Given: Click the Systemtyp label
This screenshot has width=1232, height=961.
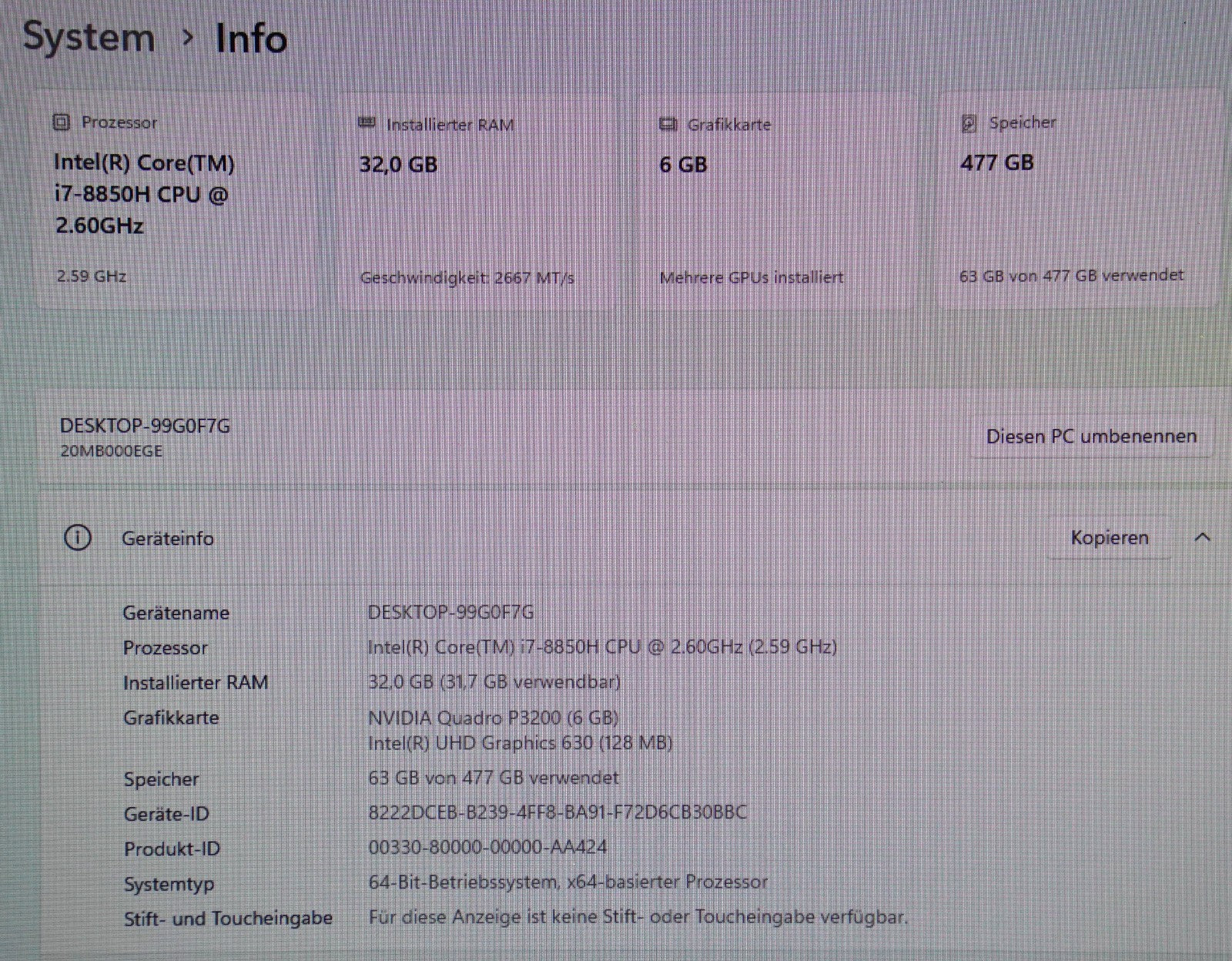Looking at the screenshot, I should click(169, 884).
